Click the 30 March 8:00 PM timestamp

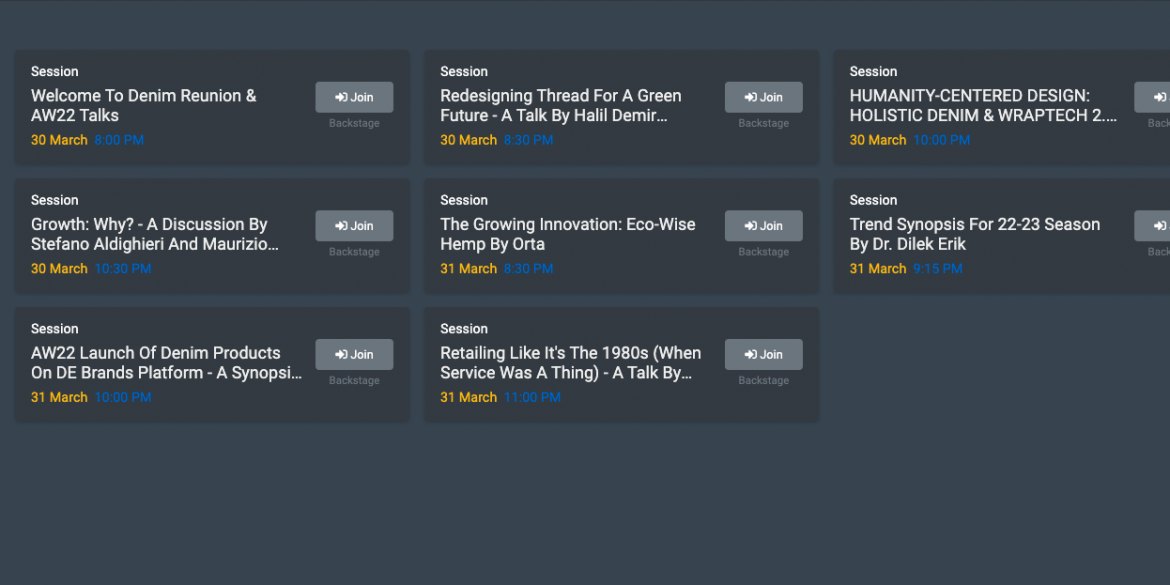click(87, 140)
